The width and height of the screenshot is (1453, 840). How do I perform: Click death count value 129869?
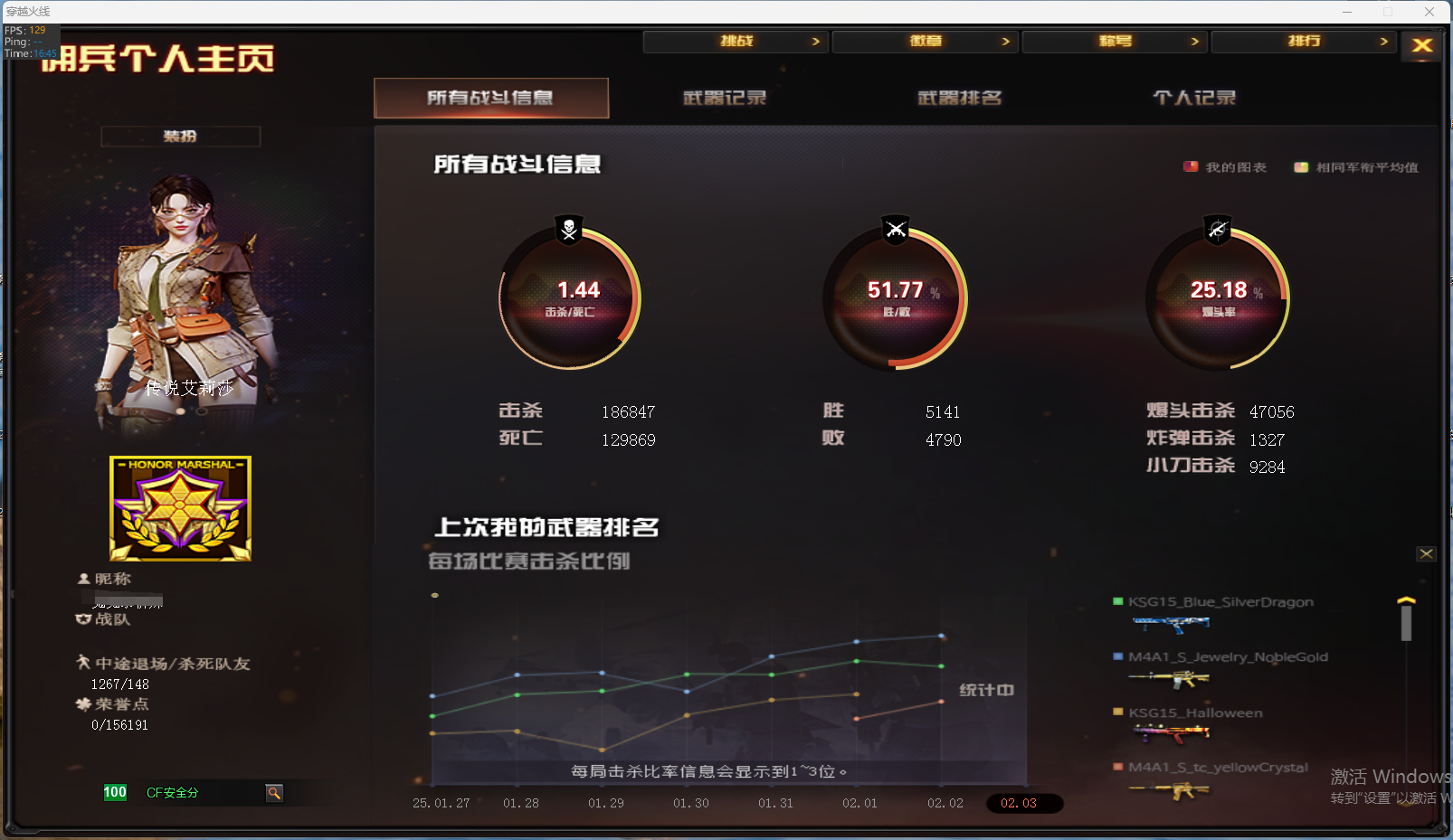(x=629, y=440)
